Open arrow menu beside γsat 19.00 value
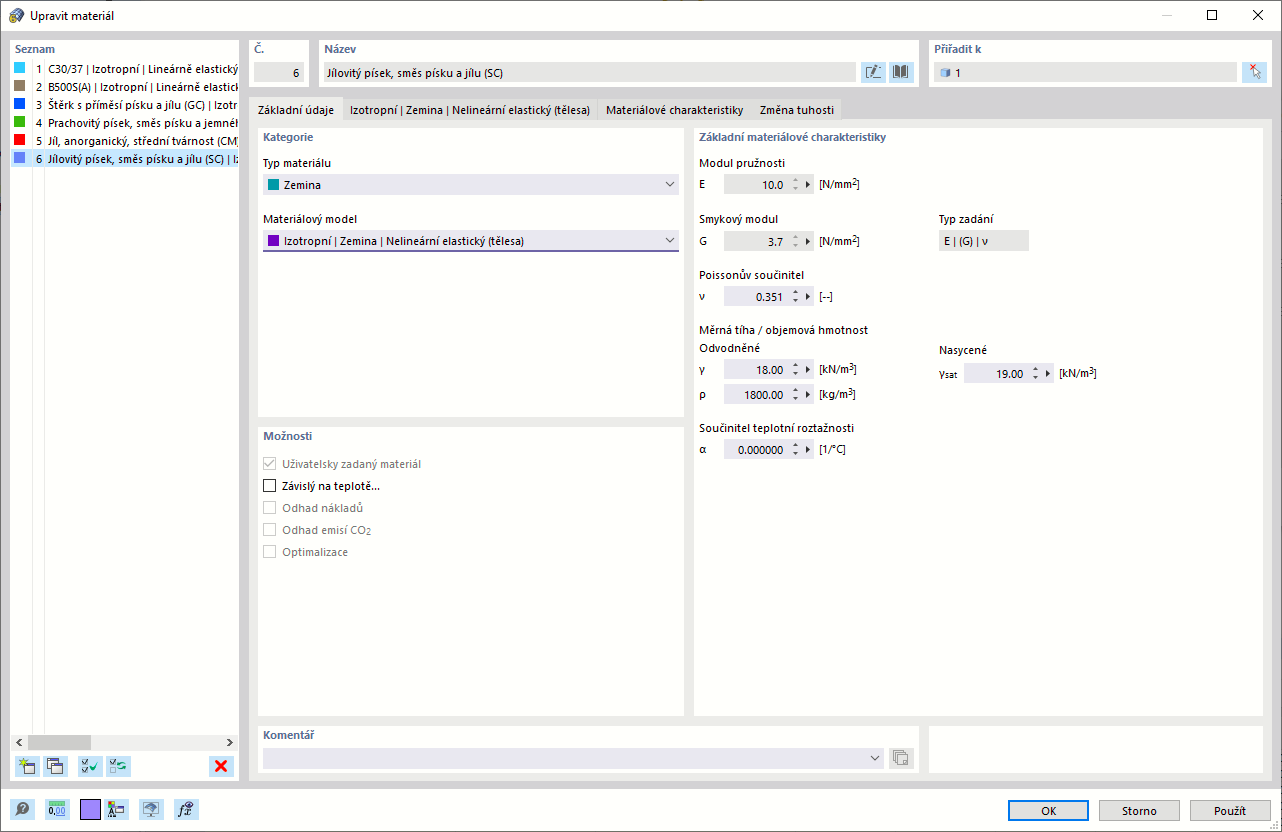Viewport: 1282px width, 832px height. coord(1048,374)
